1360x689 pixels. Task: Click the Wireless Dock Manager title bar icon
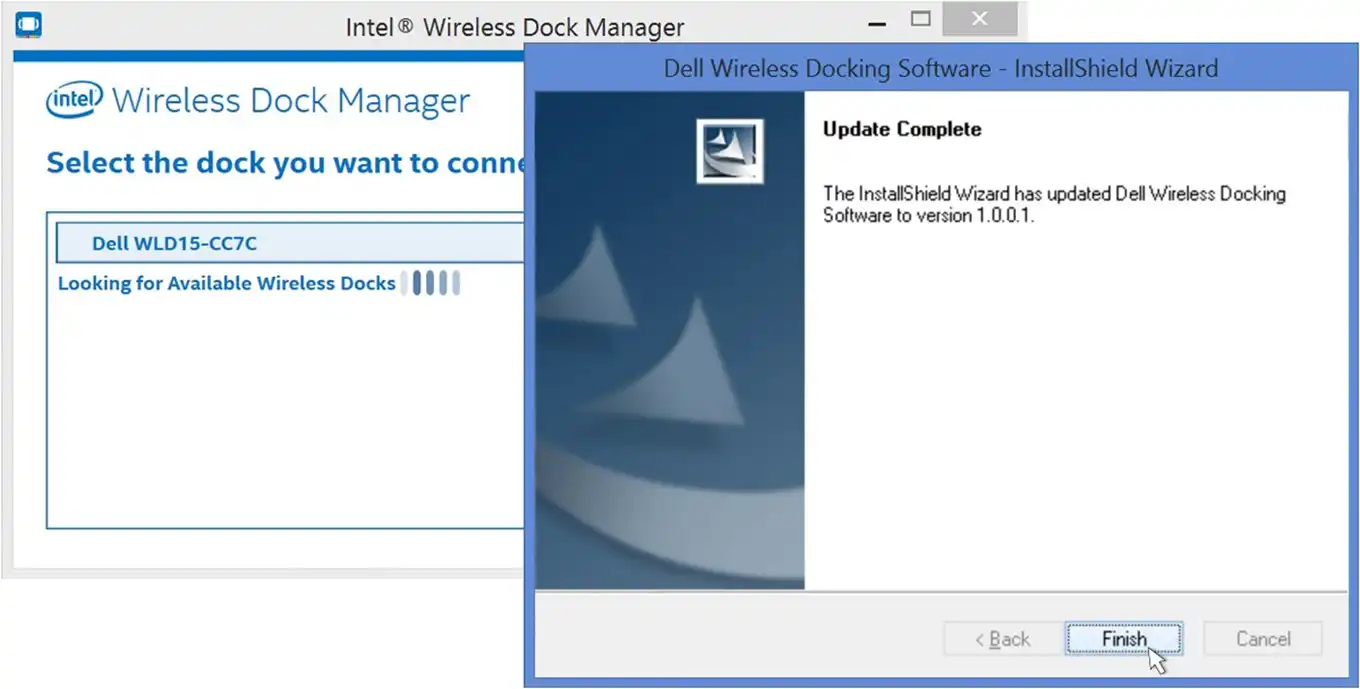point(30,22)
